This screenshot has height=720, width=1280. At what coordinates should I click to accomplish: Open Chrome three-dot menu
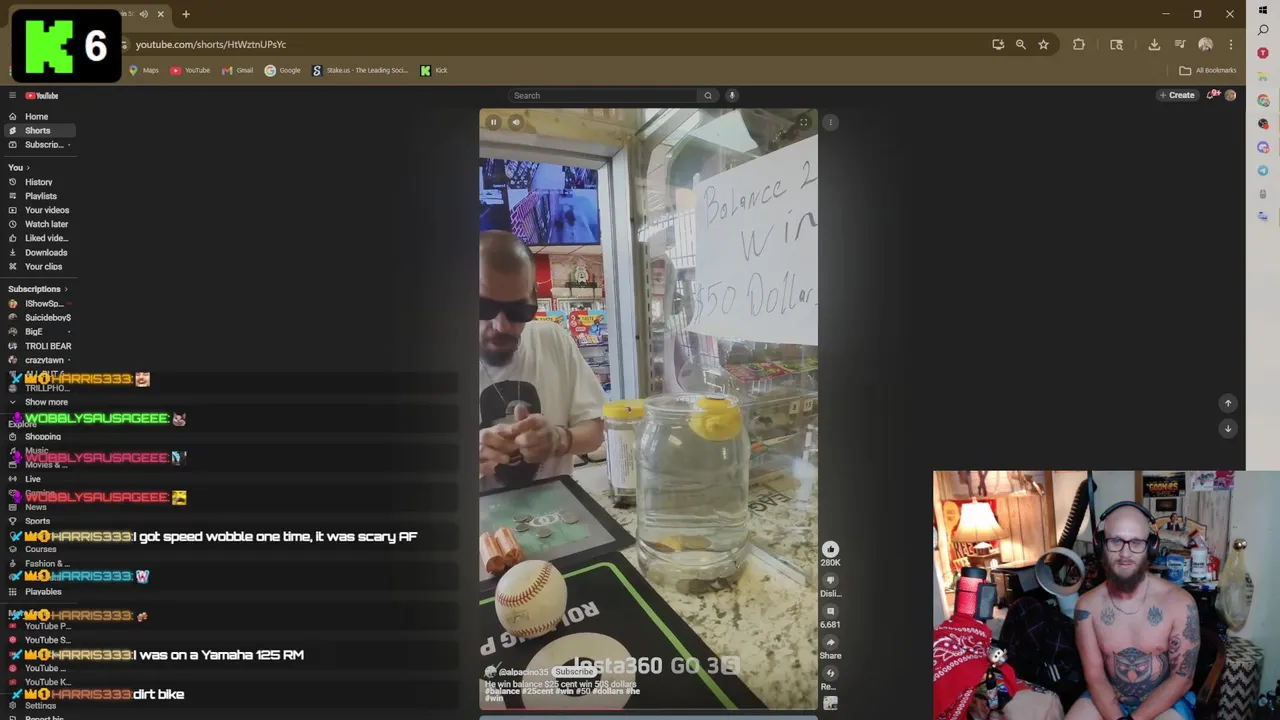click(1231, 45)
